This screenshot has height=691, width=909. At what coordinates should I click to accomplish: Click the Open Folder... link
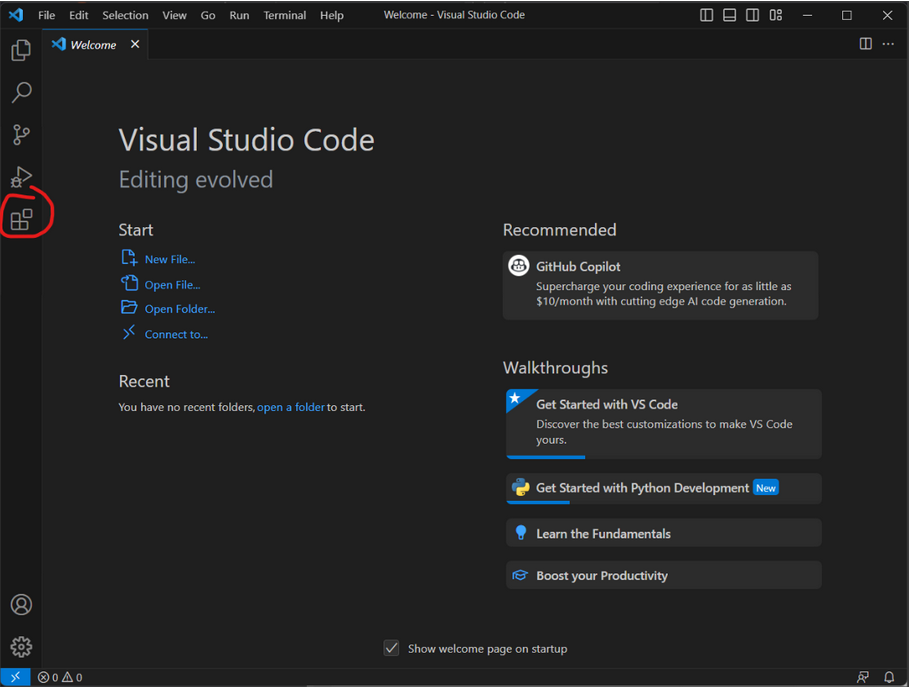coord(179,309)
